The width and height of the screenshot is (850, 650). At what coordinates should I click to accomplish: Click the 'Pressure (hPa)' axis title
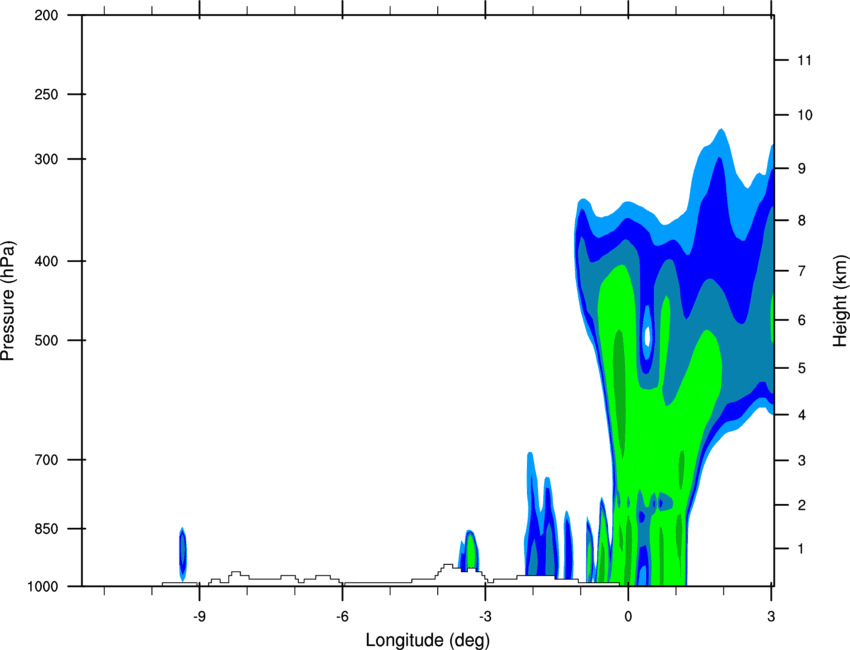pos(8,301)
